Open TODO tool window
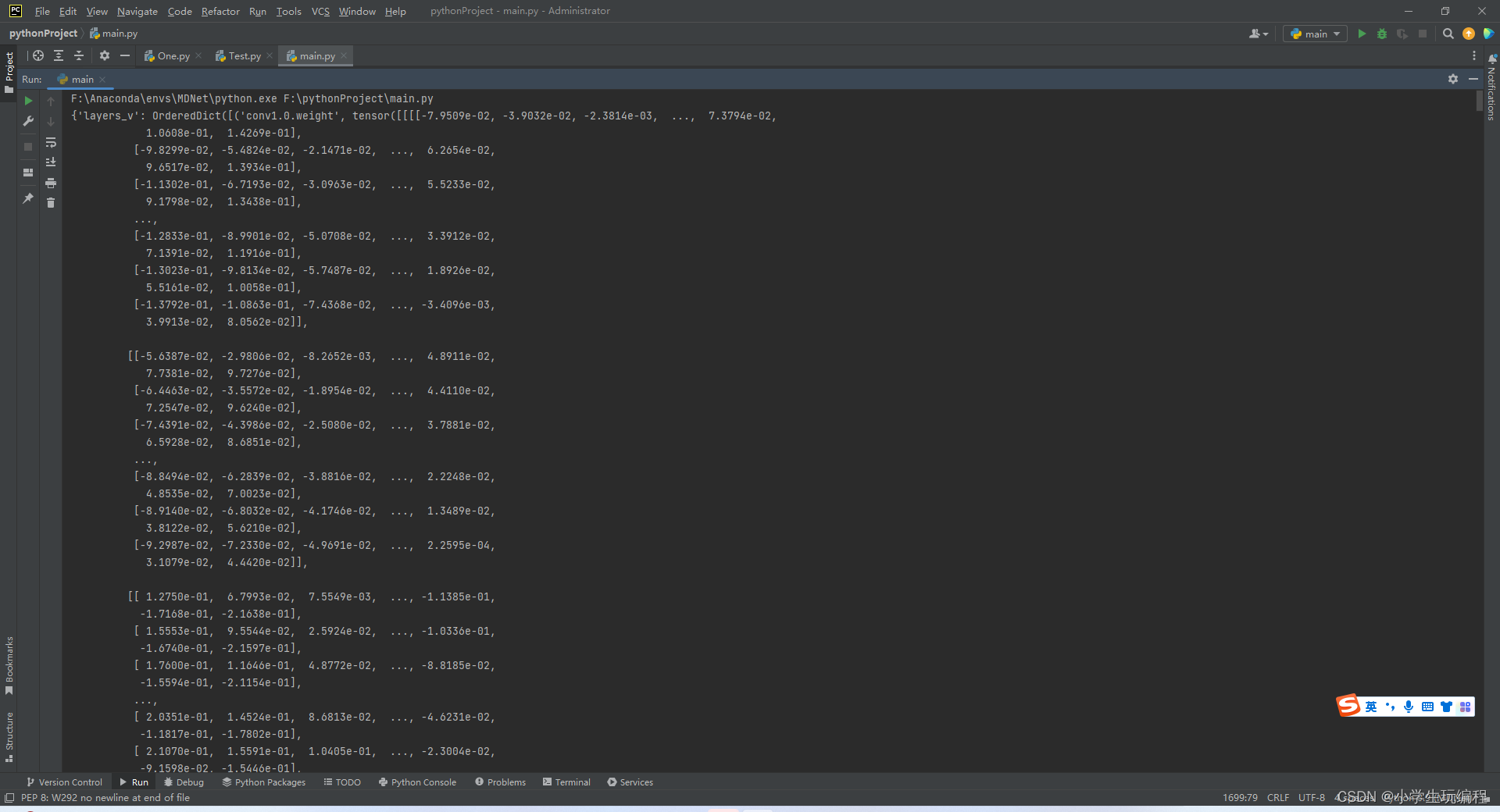 click(342, 782)
